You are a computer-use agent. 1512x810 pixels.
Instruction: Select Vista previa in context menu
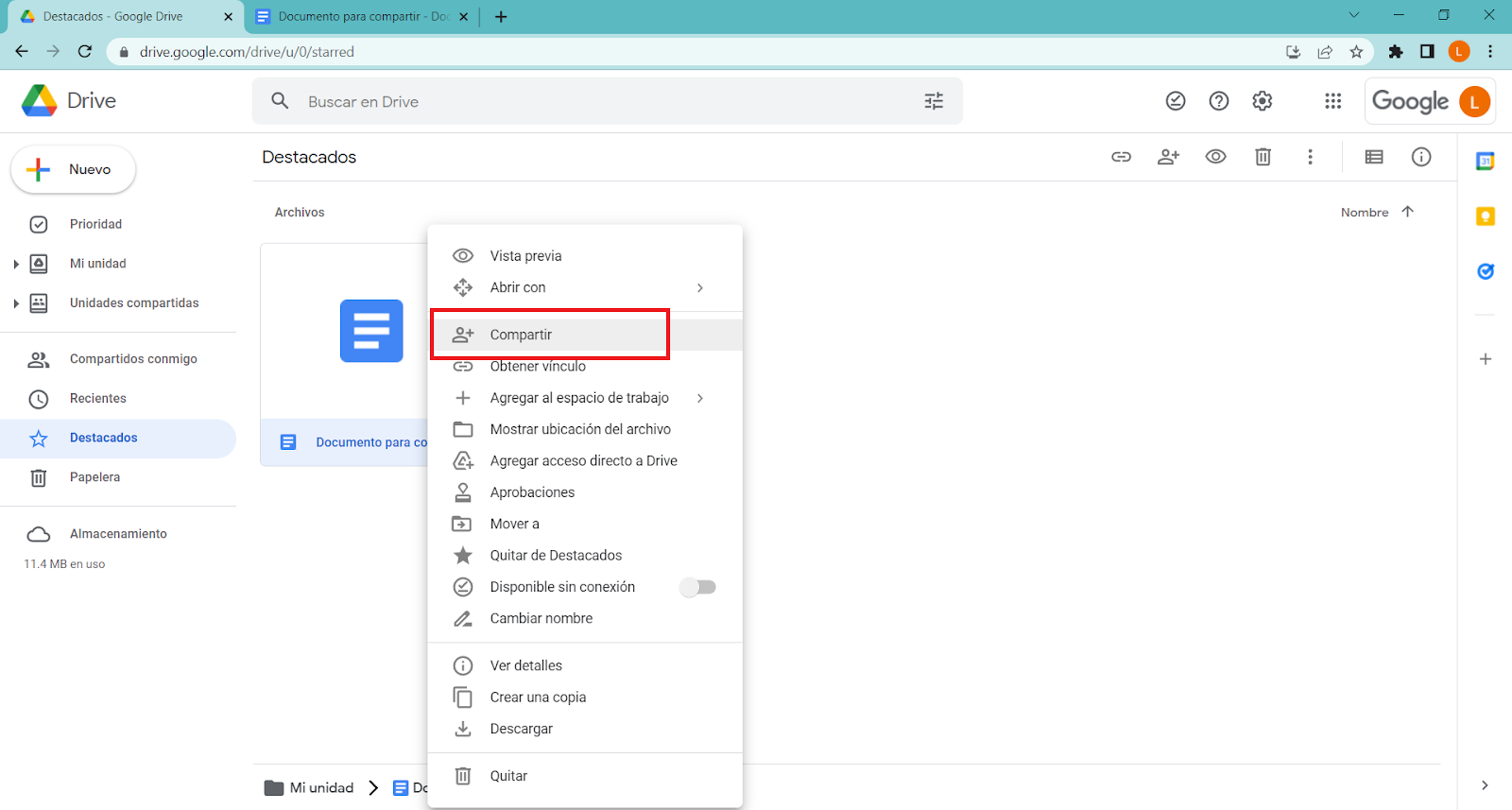point(585,256)
